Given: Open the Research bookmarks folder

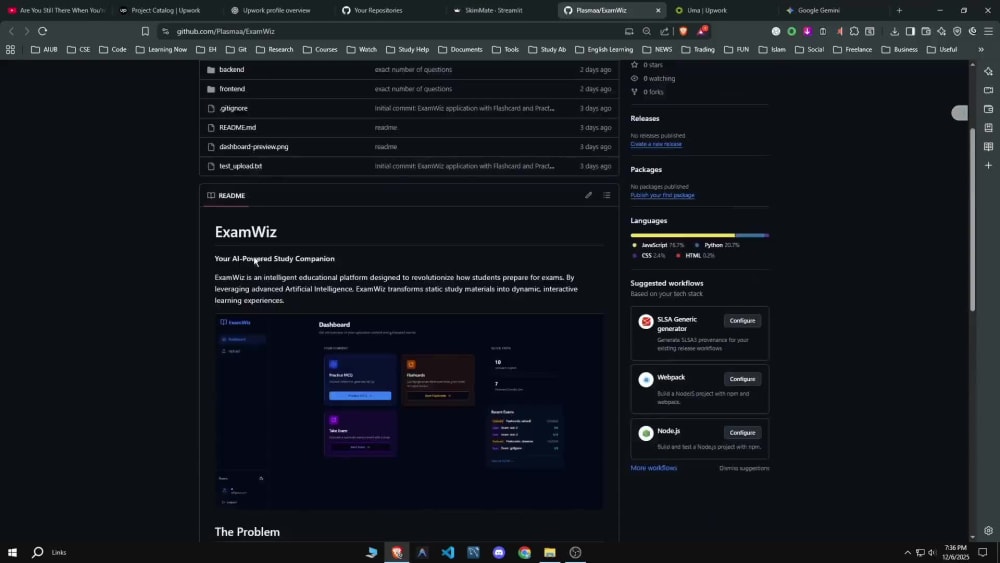Looking at the screenshot, I should [275, 50].
